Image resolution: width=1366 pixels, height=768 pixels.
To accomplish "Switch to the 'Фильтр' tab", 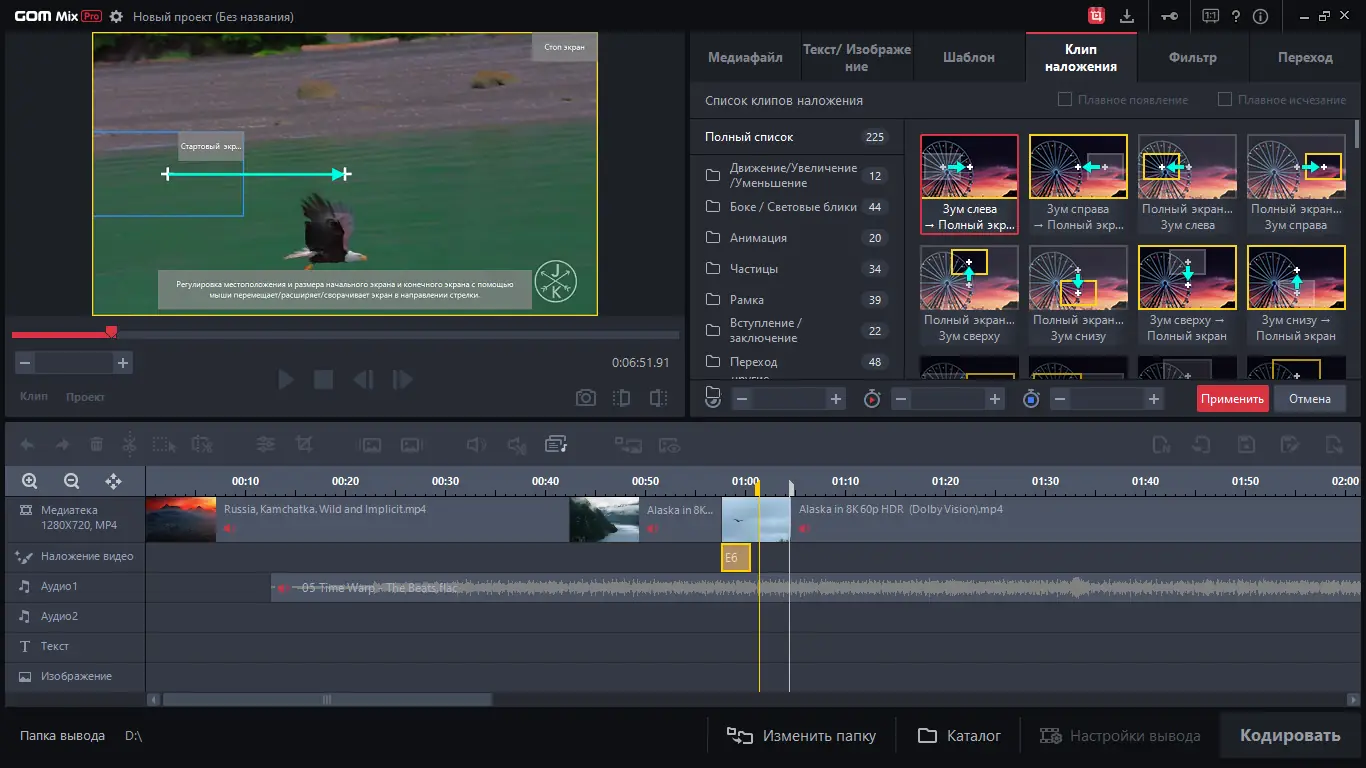I will click(x=1192, y=57).
